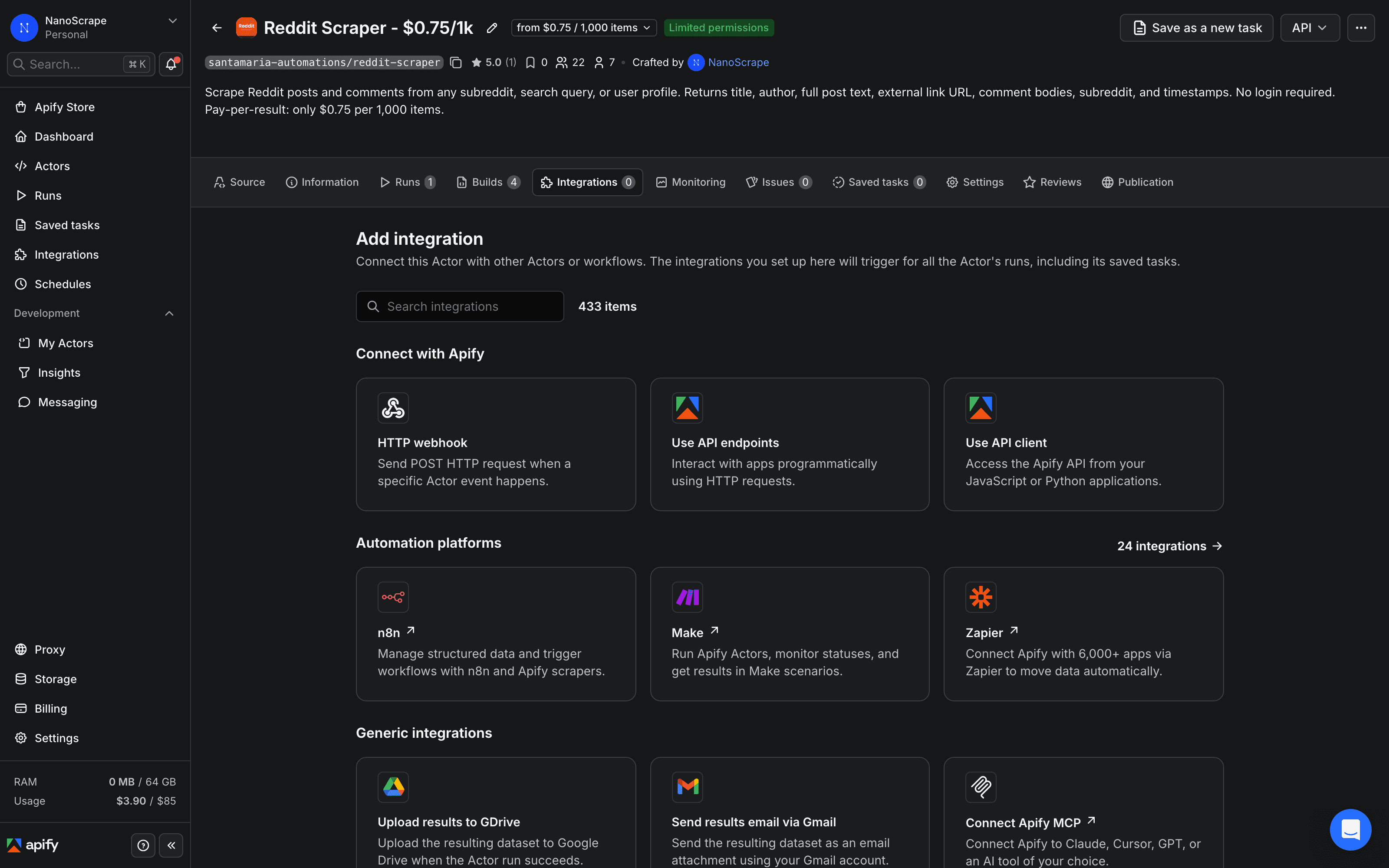The width and height of the screenshot is (1389, 868).
Task: Click the HTTP webhook icon
Action: pos(393,408)
